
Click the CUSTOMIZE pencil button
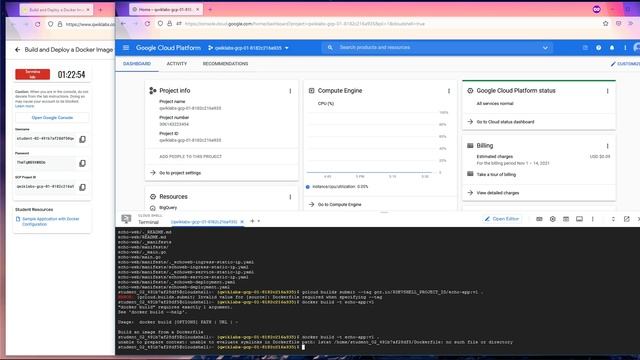tap(625, 64)
